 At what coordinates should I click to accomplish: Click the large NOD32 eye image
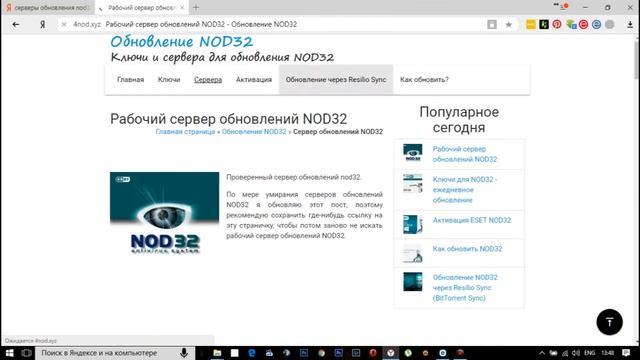coord(164,213)
